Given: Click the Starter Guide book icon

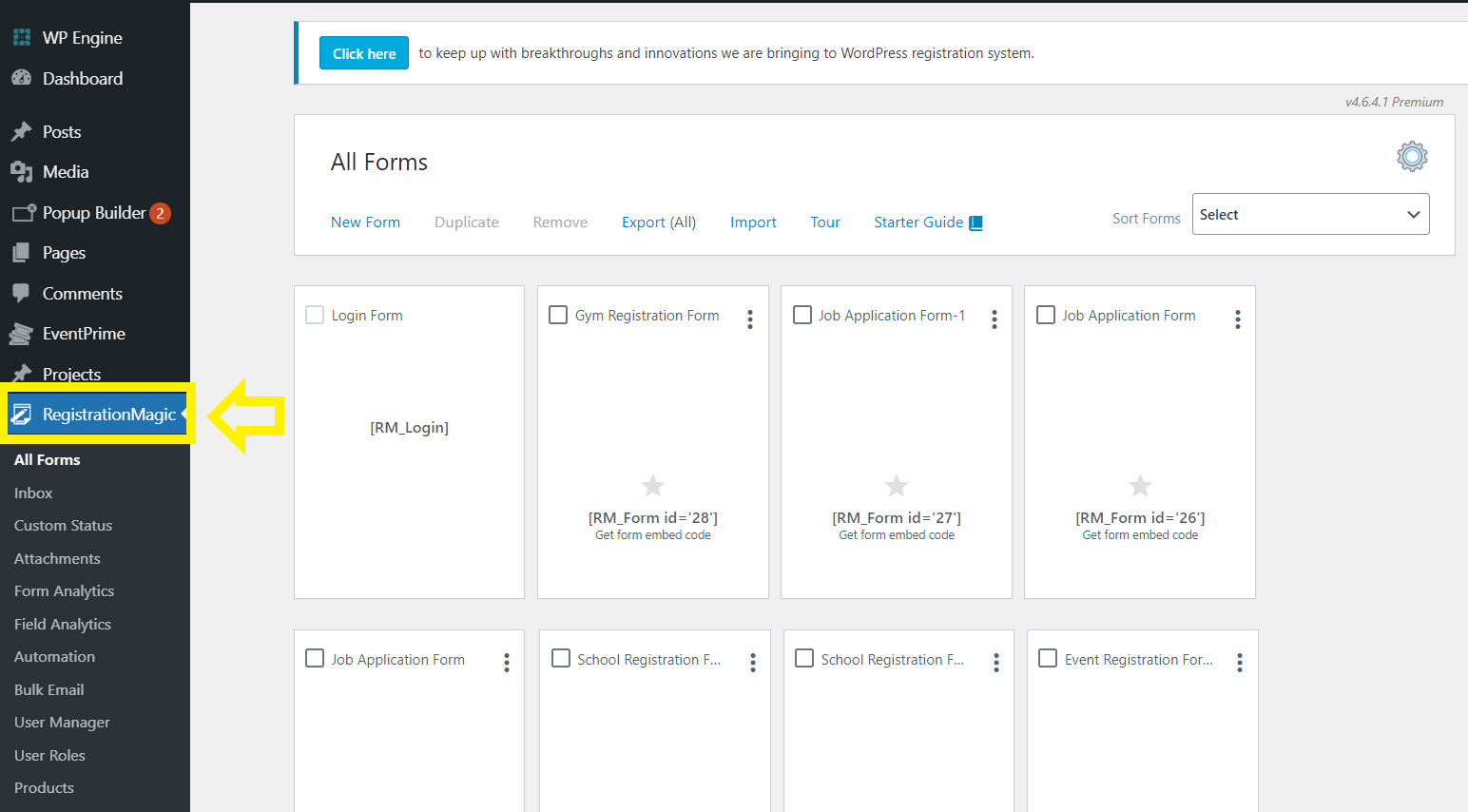Looking at the screenshot, I should 975,222.
